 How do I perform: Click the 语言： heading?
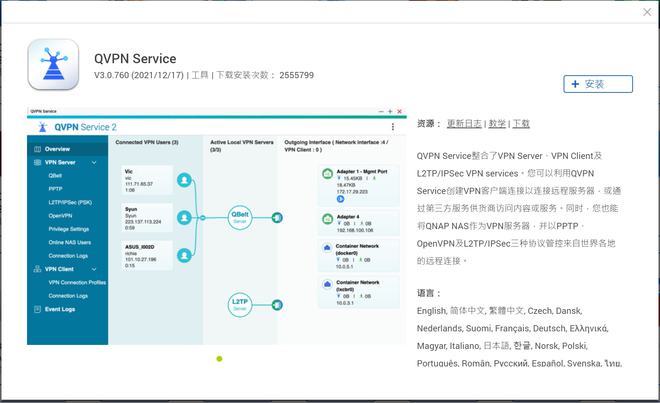(429, 293)
